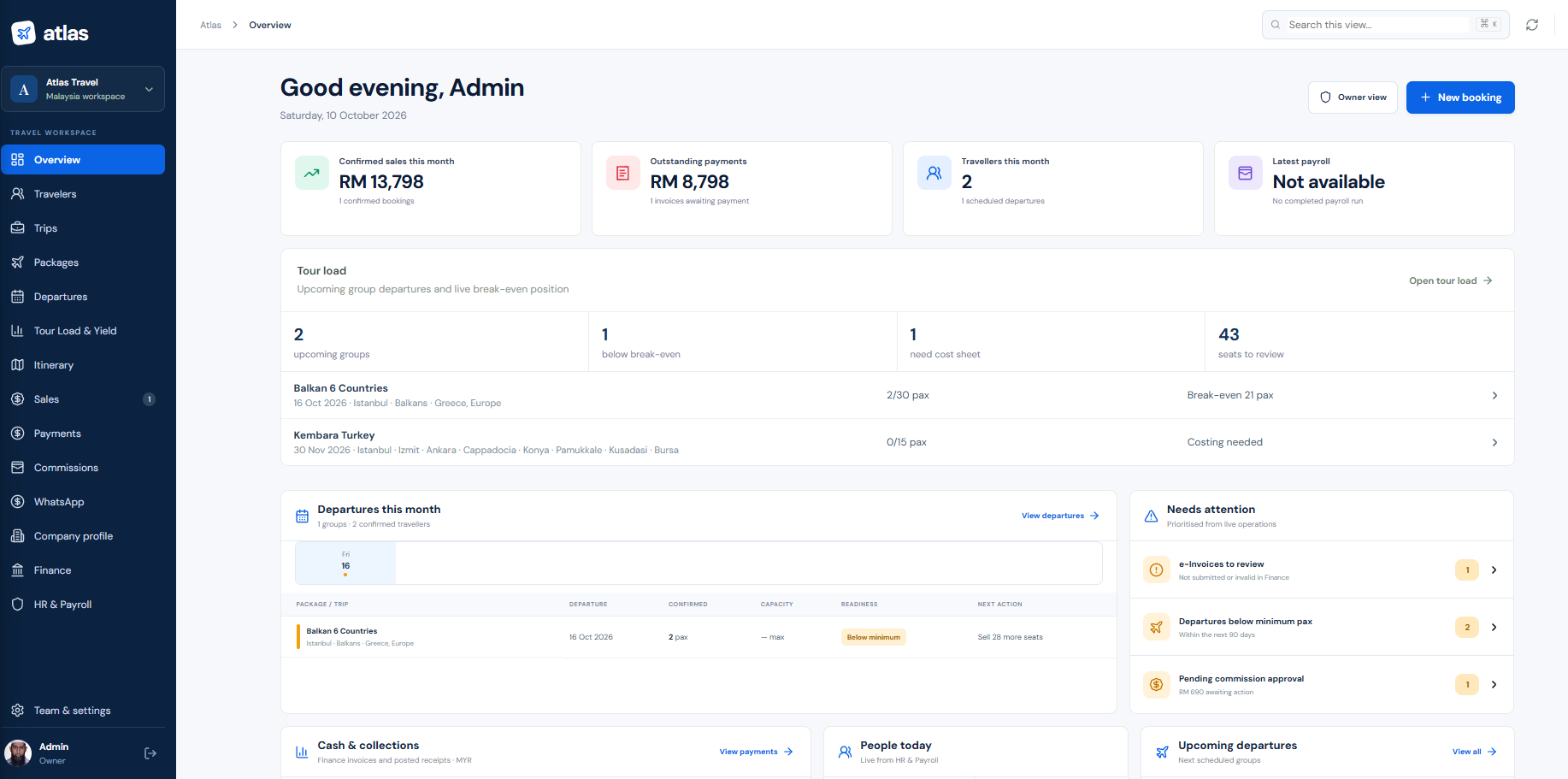Screen dimensions: 1568x779
Task: Expand the Balkan 6 Countries tour load row
Action: point(897,395)
